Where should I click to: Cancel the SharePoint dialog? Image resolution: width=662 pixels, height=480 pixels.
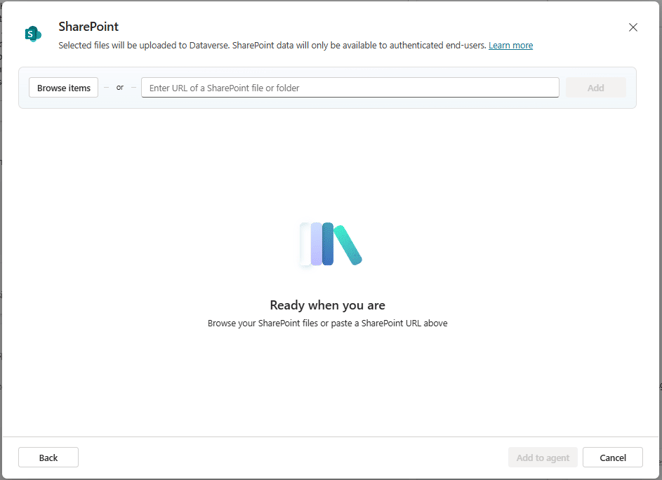613,458
